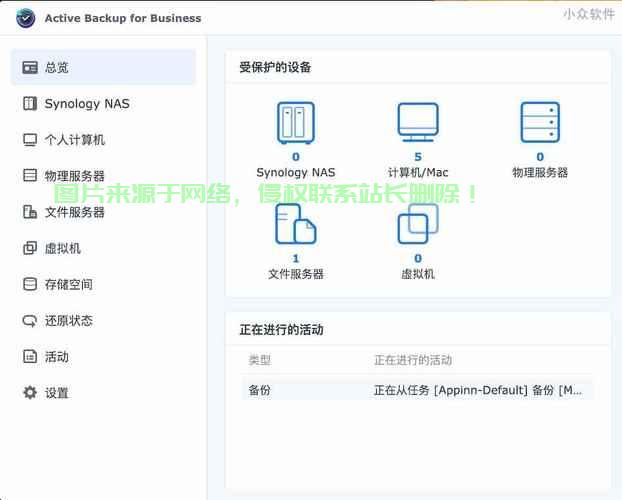Click the 总览 overview sidebar icon
This screenshot has width=622, height=500.
pyautogui.click(x=30, y=67)
